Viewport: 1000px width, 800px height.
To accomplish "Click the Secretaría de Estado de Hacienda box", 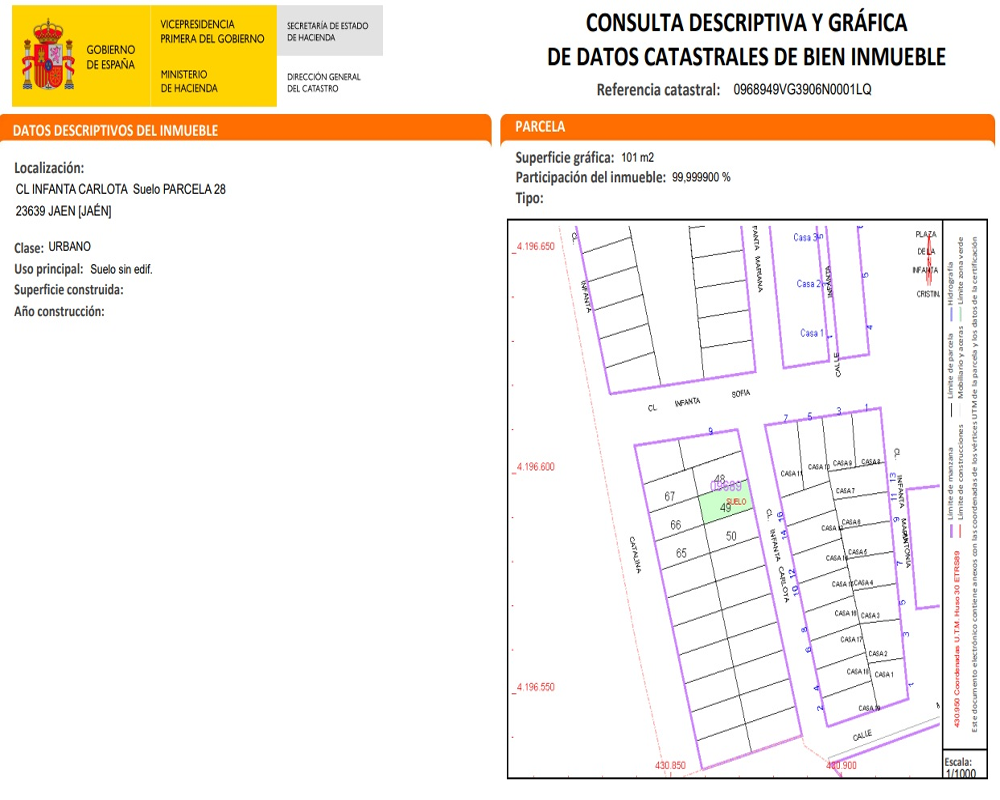I will point(329,31).
